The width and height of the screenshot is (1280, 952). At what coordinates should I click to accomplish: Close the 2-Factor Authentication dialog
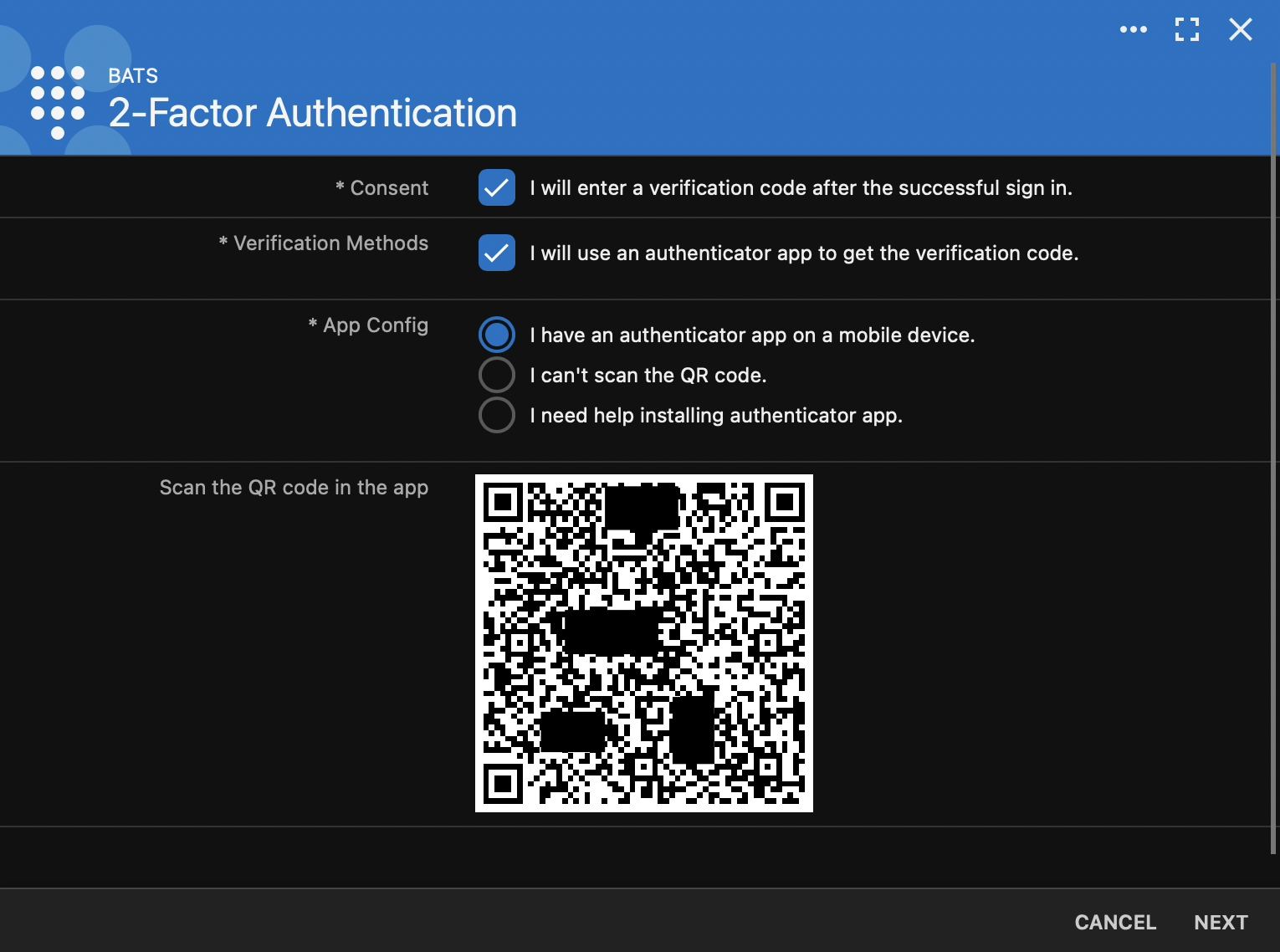click(1240, 29)
